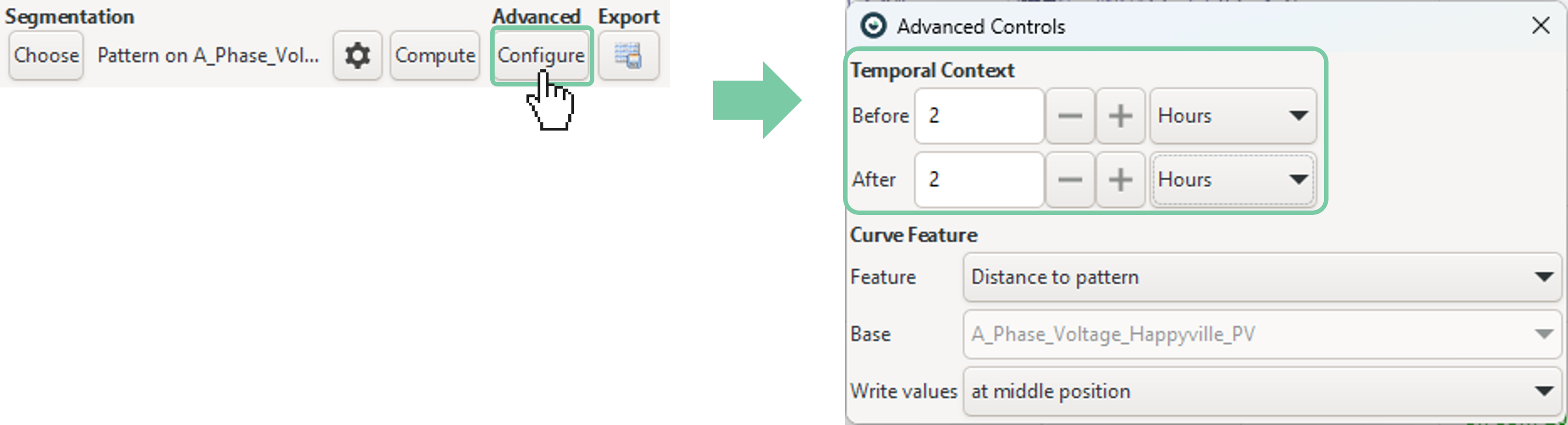Click into the Before value input field
Image resolution: width=1568 pixels, height=425 pixels.
click(x=979, y=115)
